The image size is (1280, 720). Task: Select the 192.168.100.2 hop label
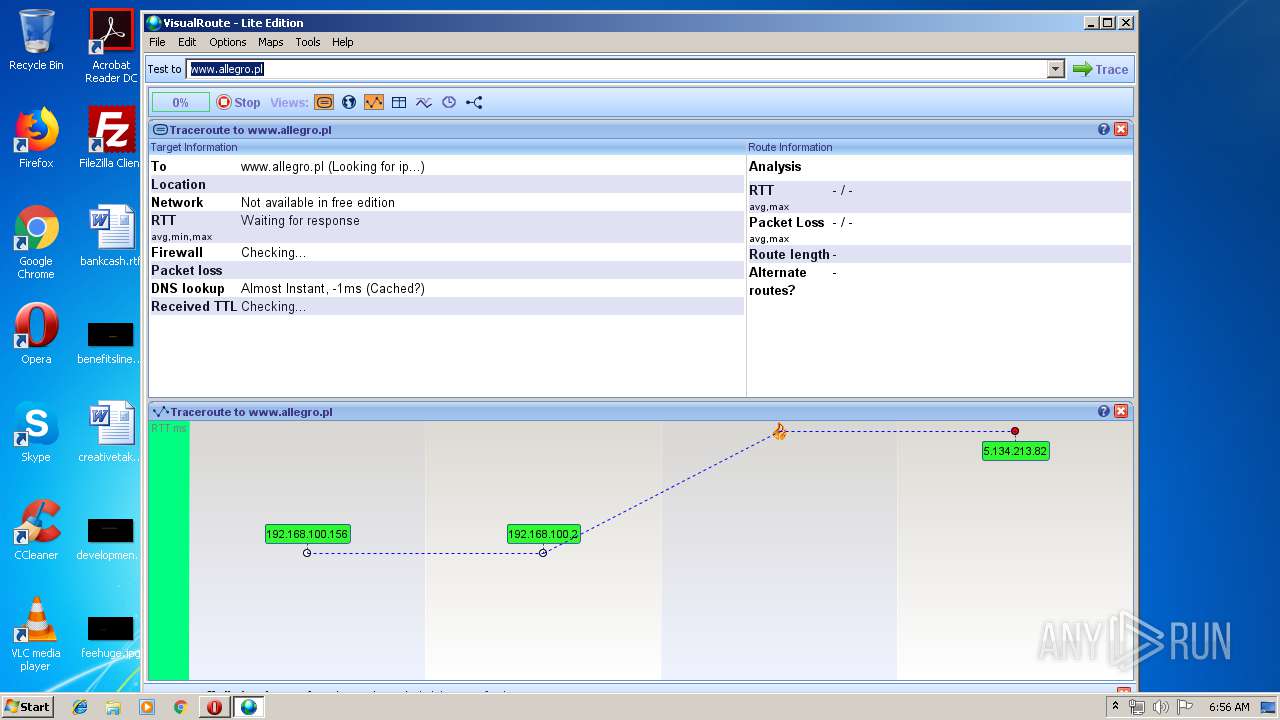tap(543, 534)
